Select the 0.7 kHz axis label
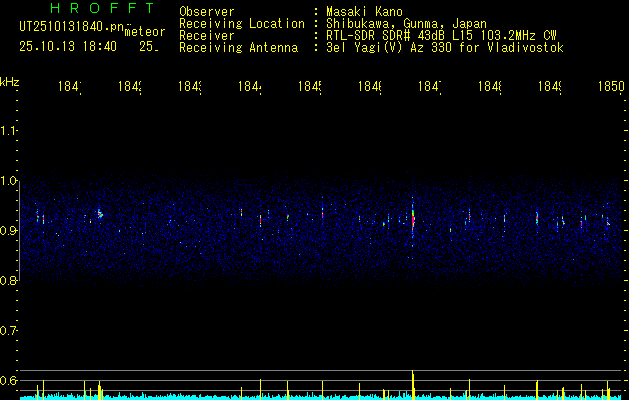 [10, 331]
